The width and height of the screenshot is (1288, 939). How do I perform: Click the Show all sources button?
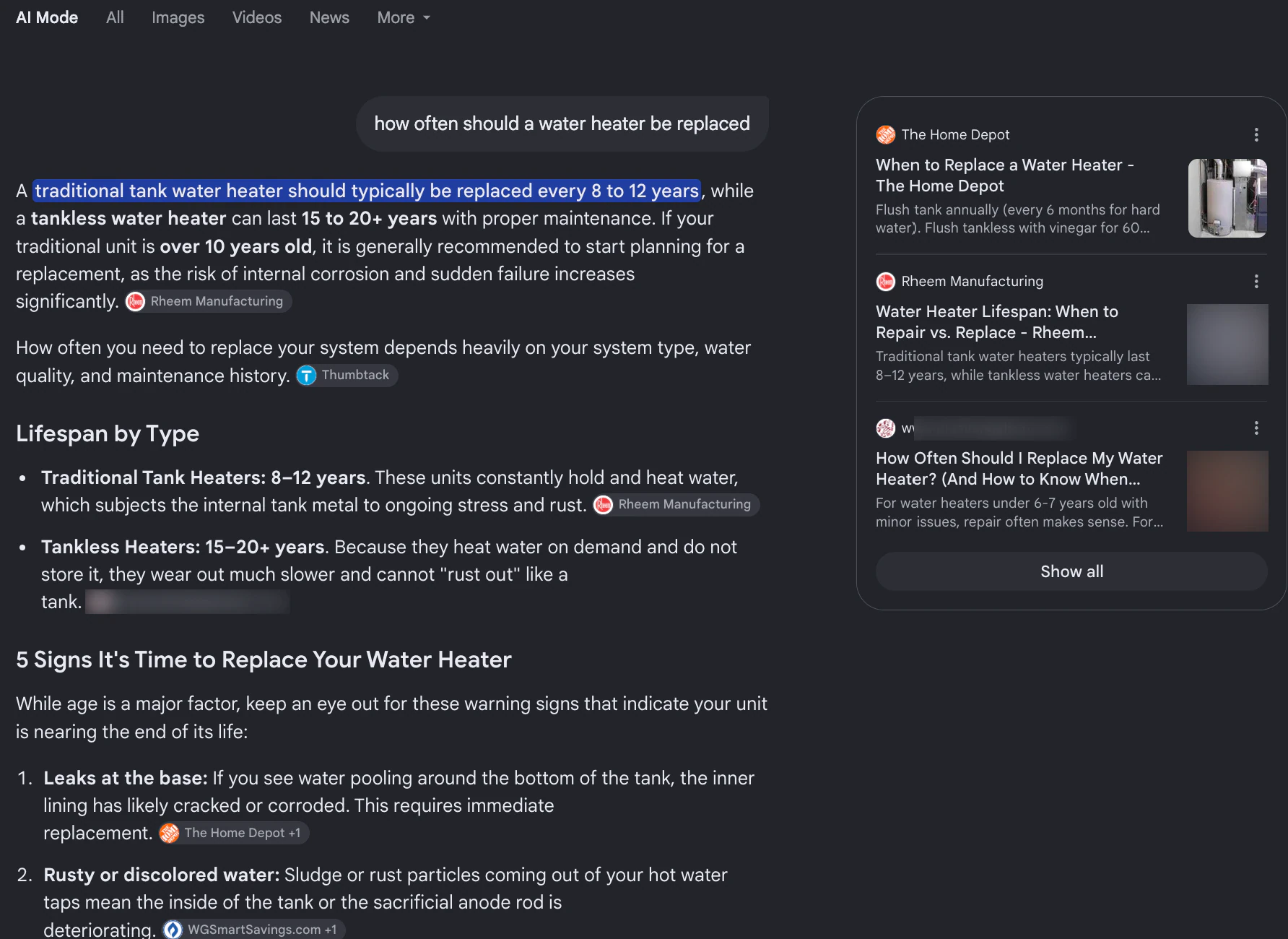click(1071, 571)
